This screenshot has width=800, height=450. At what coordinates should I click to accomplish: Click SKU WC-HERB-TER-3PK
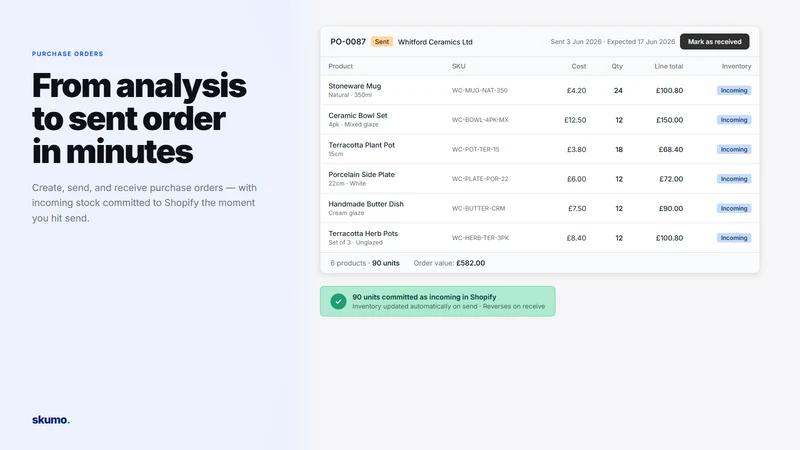[481, 238]
